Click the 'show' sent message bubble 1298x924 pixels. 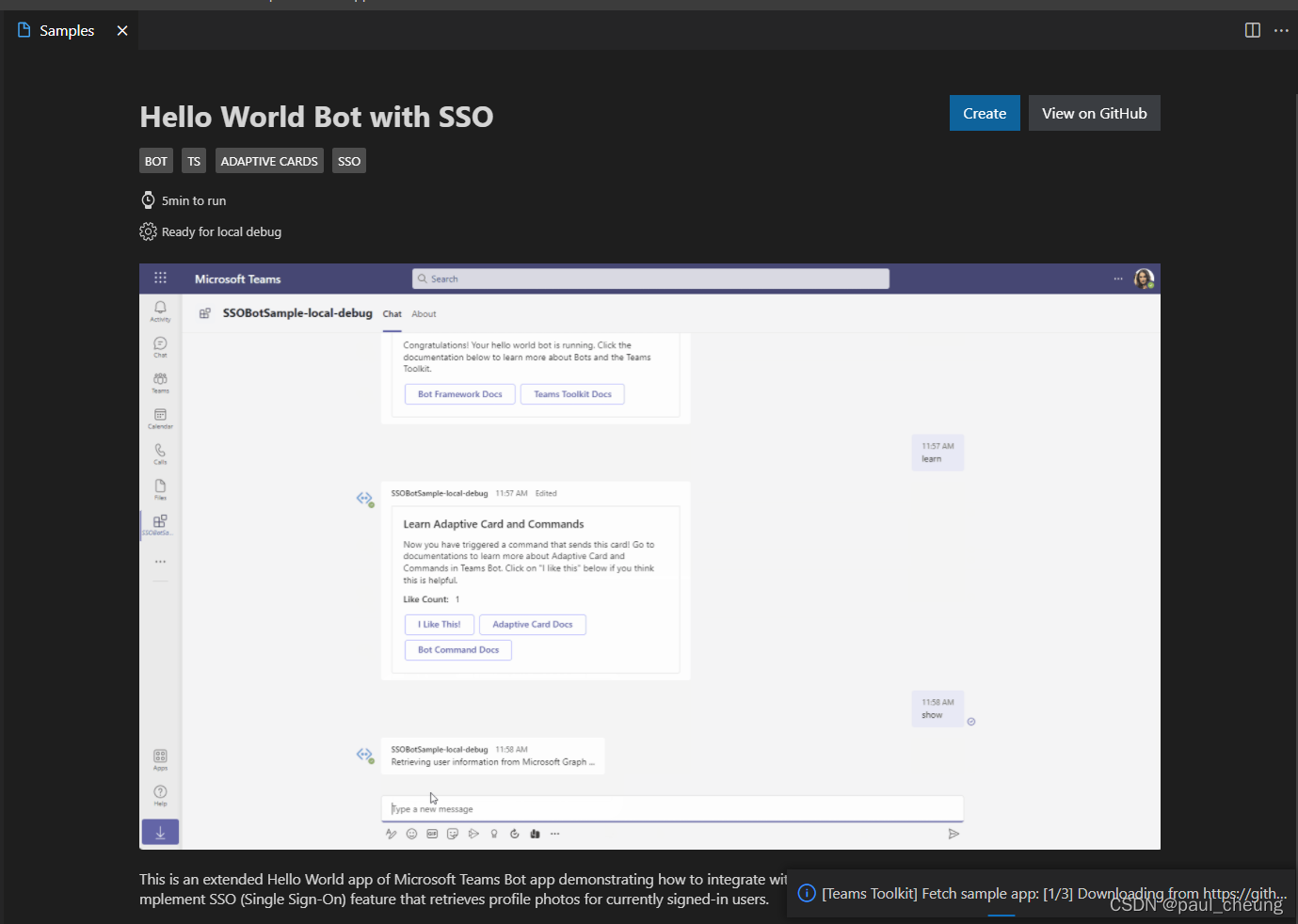937,709
